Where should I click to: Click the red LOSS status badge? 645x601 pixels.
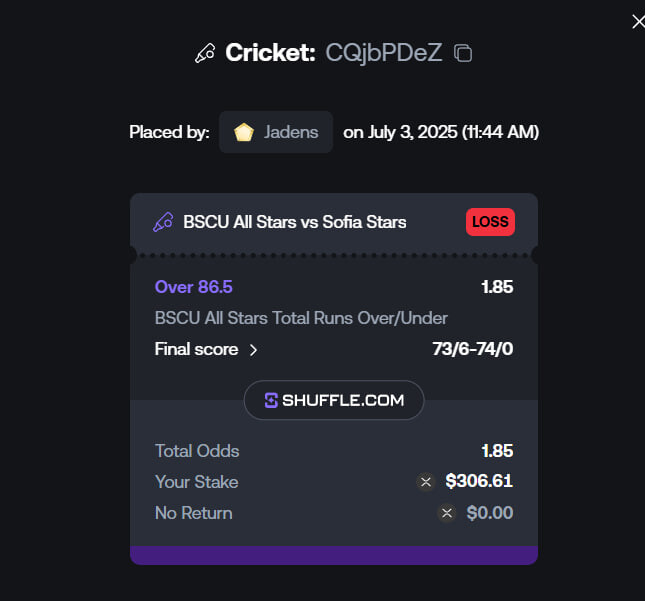[490, 222]
